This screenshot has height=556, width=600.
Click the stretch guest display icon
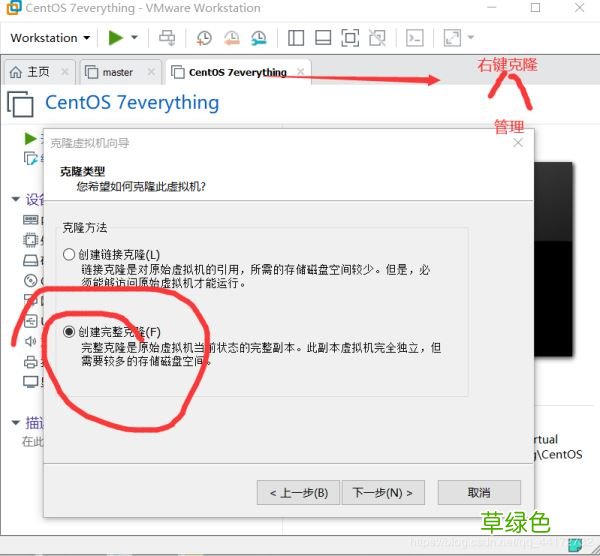click(452, 38)
